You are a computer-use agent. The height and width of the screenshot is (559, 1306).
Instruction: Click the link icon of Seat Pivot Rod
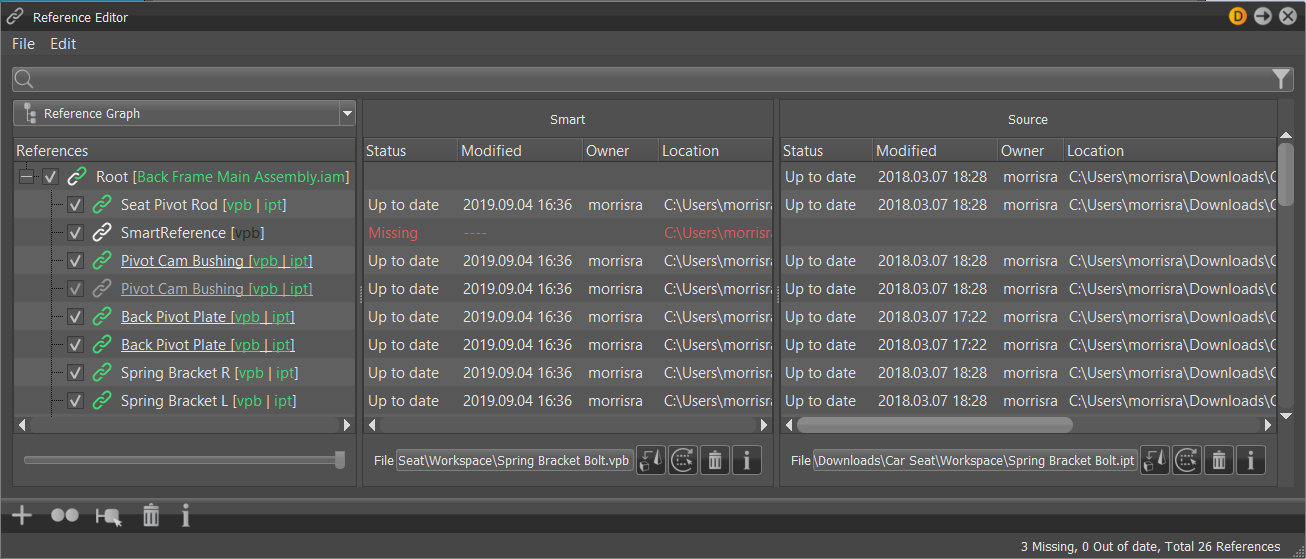pyautogui.click(x=102, y=205)
